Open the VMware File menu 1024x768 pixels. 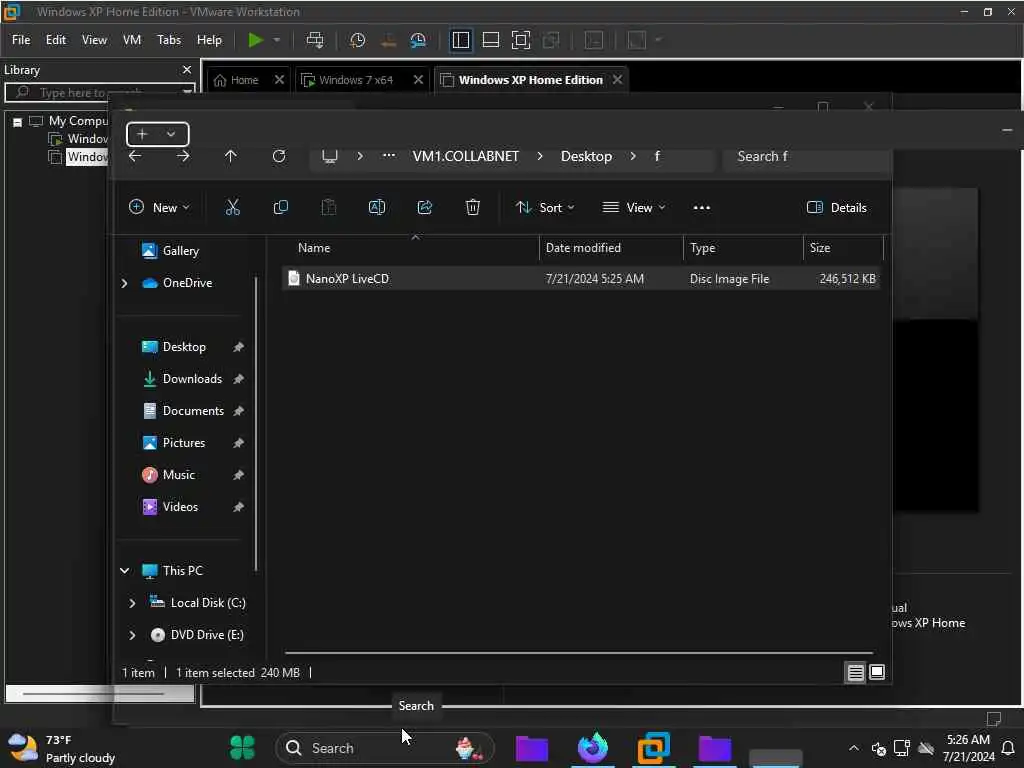(x=21, y=40)
